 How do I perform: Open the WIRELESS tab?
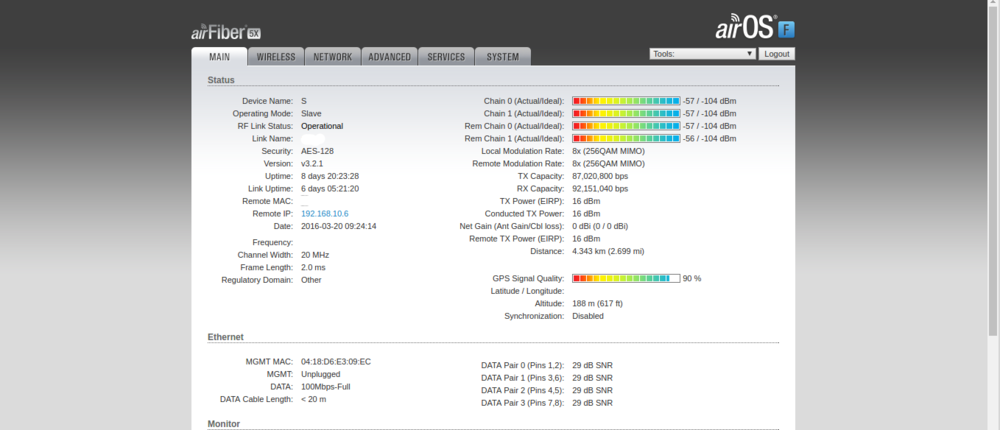coord(276,57)
